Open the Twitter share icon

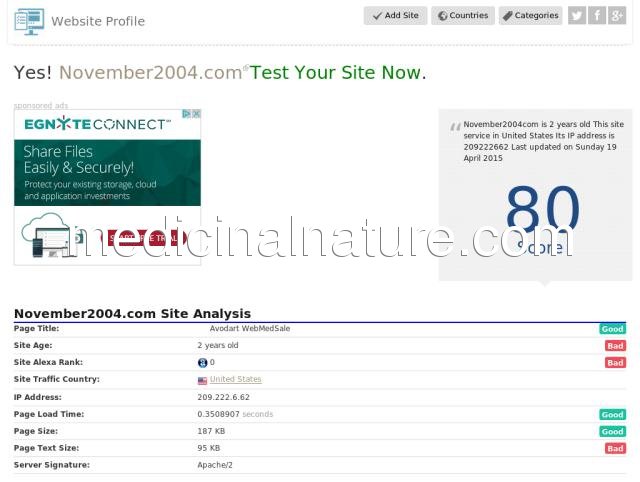pos(577,16)
